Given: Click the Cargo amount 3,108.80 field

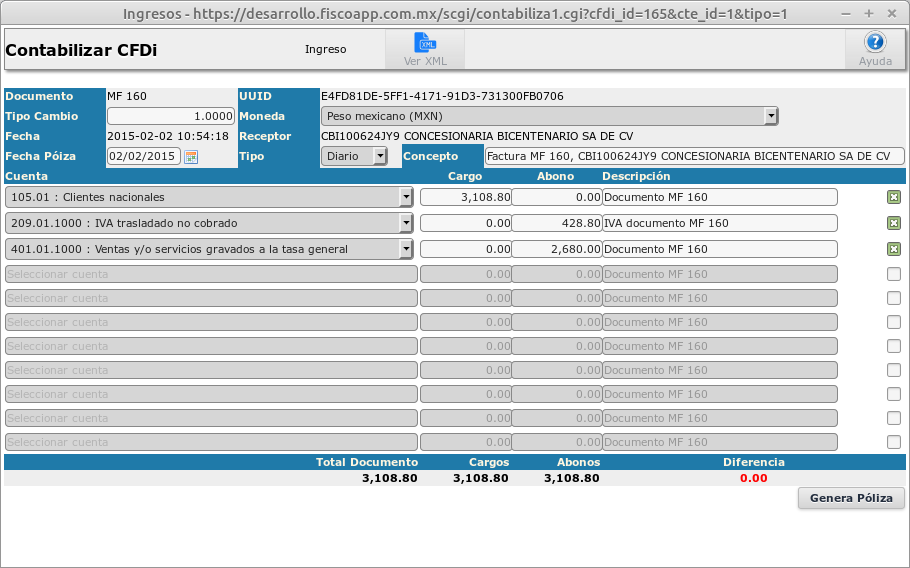Looking at the screenshot, I should pyautogui.click(x=465, y=197).
